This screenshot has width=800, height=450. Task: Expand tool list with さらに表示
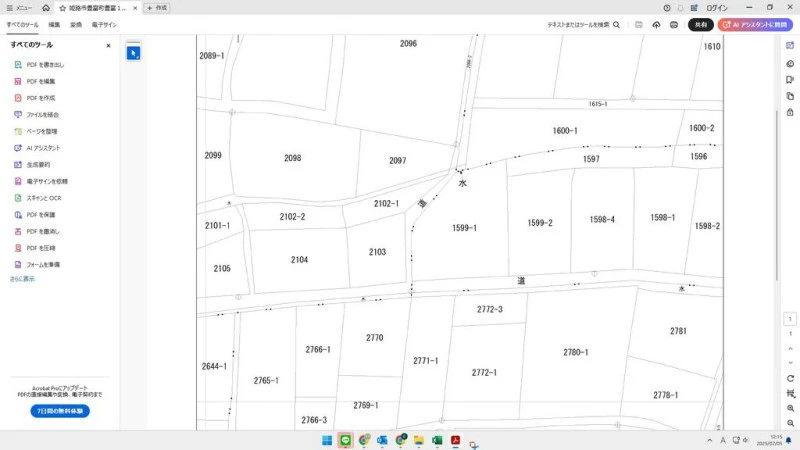pos(22,279)
